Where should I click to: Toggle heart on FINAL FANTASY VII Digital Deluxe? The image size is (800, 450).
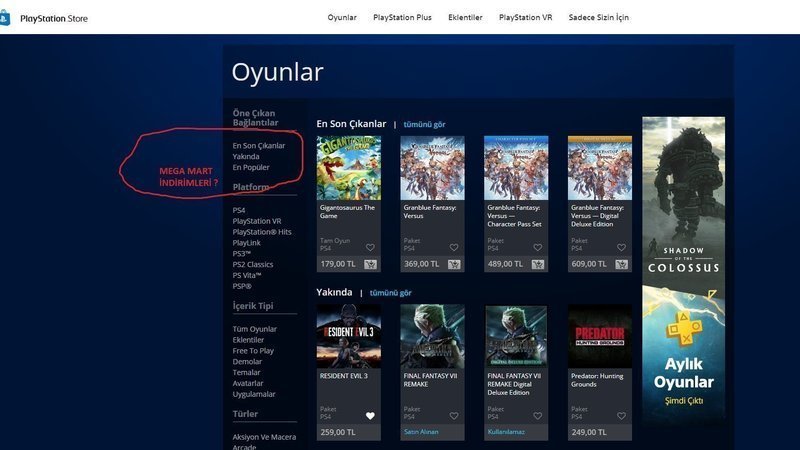click(537, 416)
